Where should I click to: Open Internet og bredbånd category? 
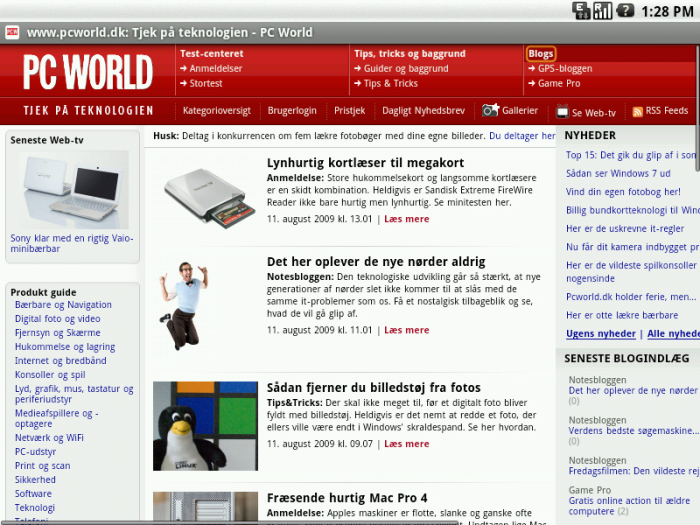(x=61, y=361)
